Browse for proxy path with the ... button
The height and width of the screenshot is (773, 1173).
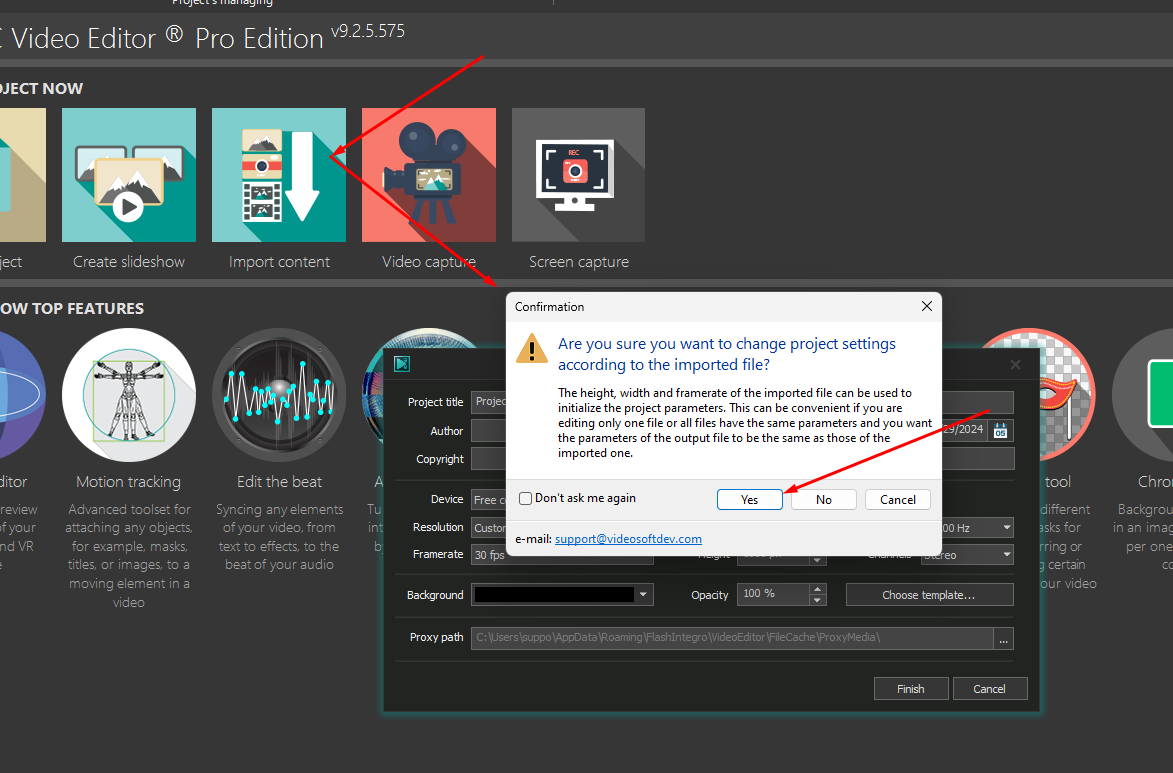[1003, 638]
